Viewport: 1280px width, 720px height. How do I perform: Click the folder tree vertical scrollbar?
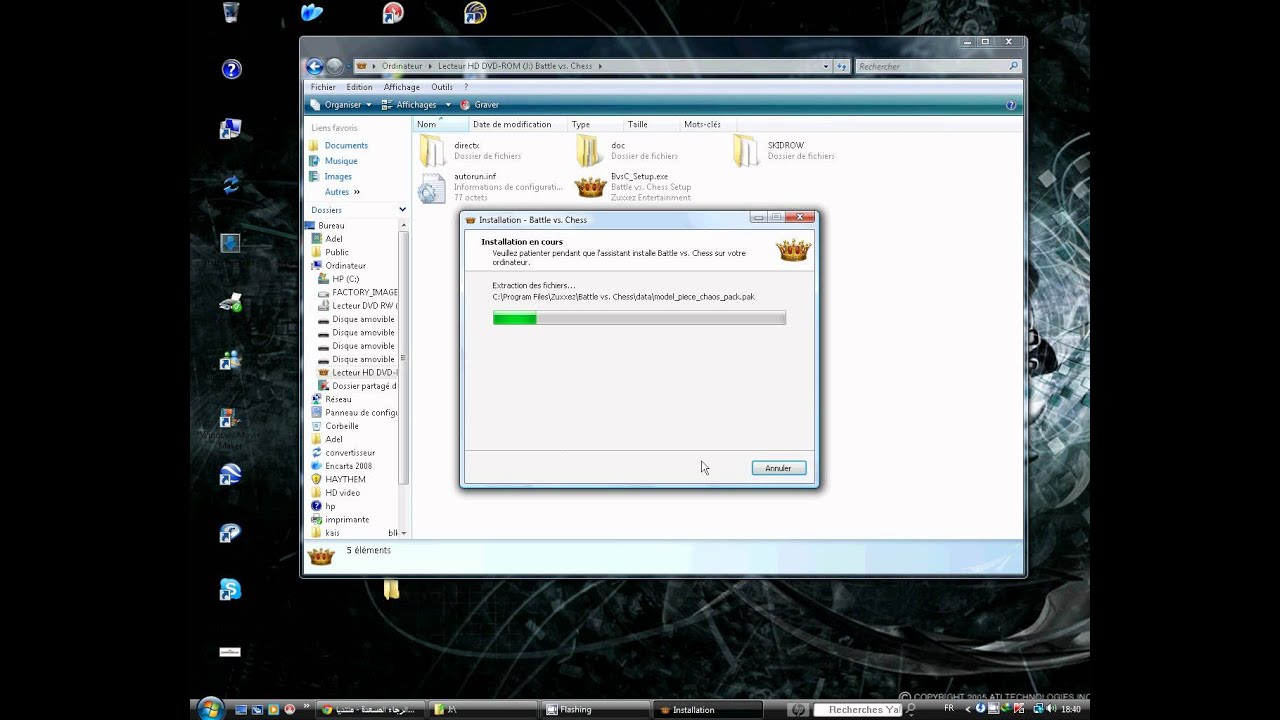[x=403, y=359]
